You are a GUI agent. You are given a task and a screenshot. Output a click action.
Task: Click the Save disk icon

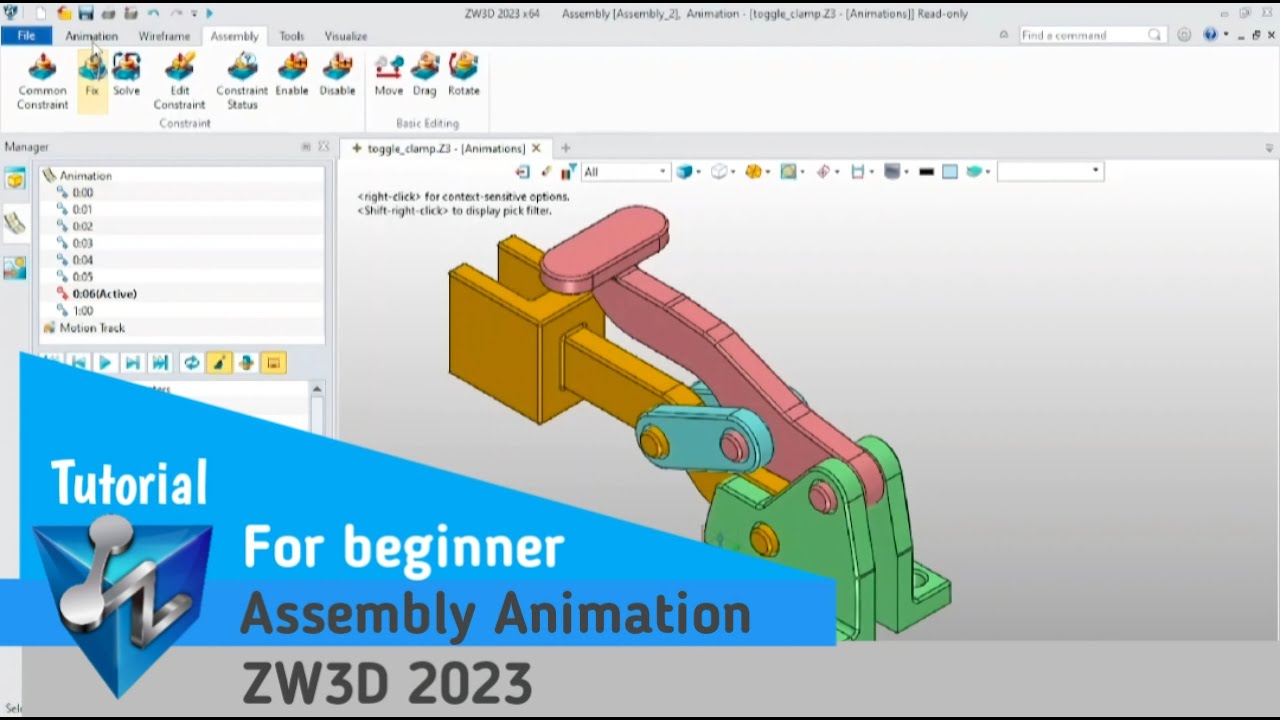point(86,13)
